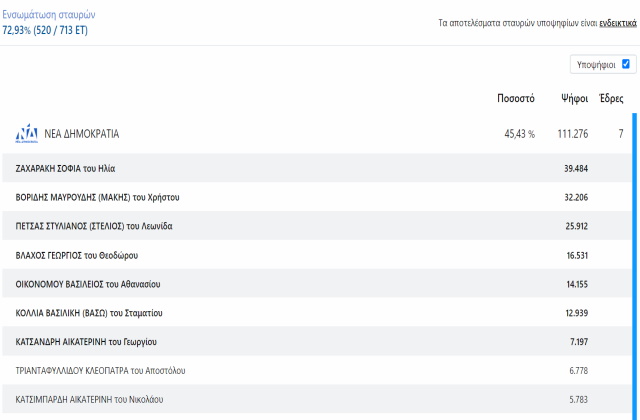
Task: Click the Ενσωμάτωση σταυρών heading
Action: (49, 15)
